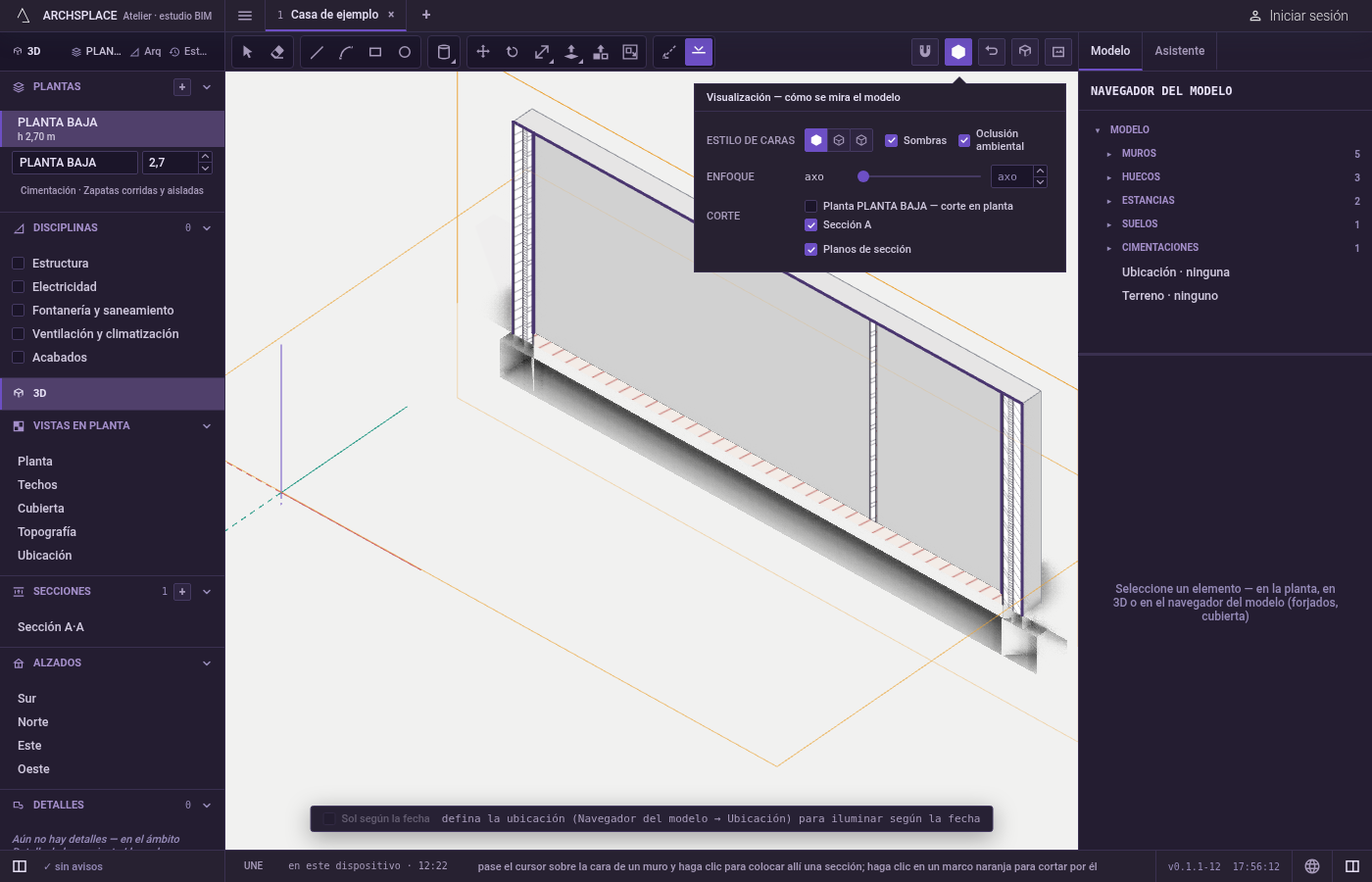Click the hexagon visualization button in the toolbar
Viewport: 1372px width, 882px height.
(x=958, y=52)
